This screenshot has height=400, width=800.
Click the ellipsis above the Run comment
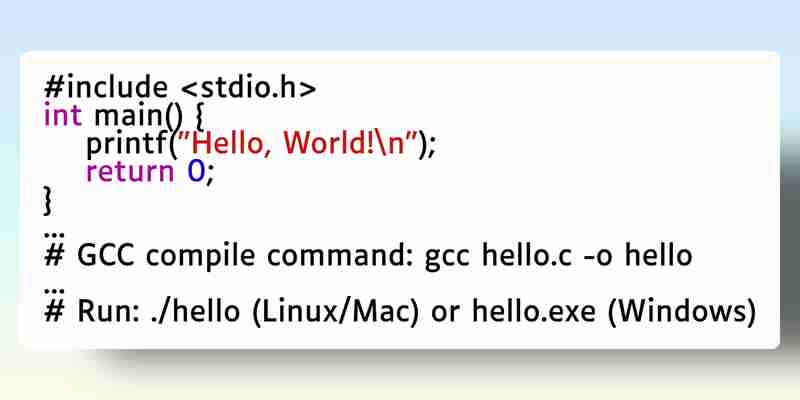pyautogui.click(x=51, y=290)
